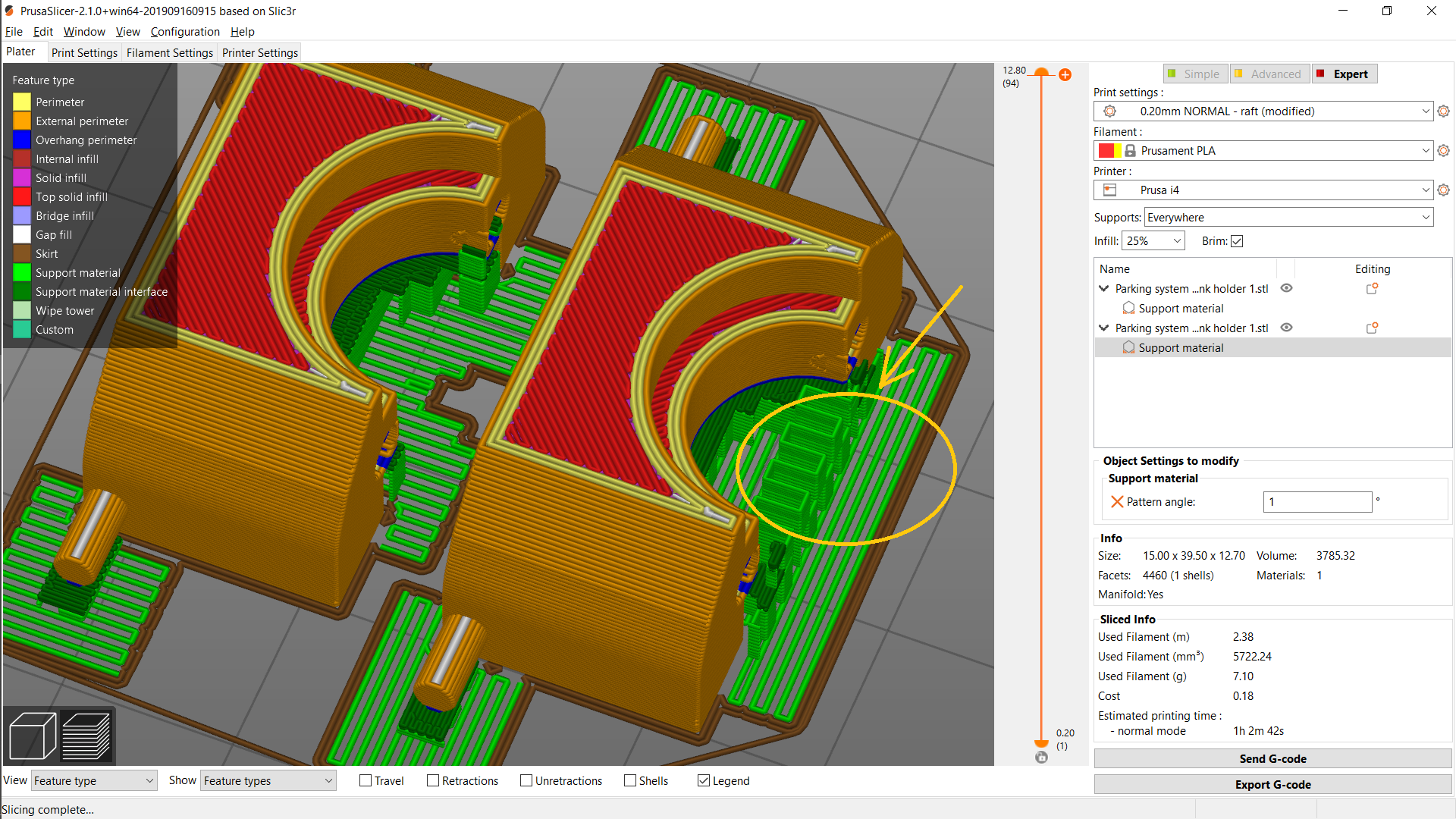
Task: Click the Export G-code button
Action: (1273, 785)
